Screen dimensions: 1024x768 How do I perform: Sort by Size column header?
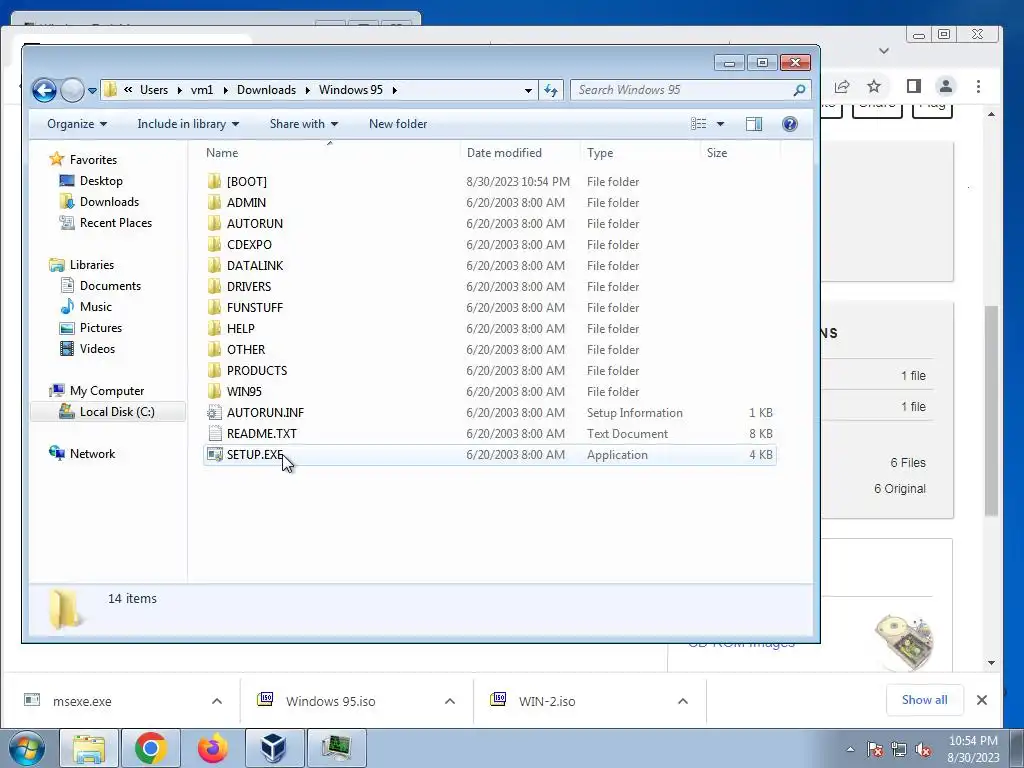(716, 153)
